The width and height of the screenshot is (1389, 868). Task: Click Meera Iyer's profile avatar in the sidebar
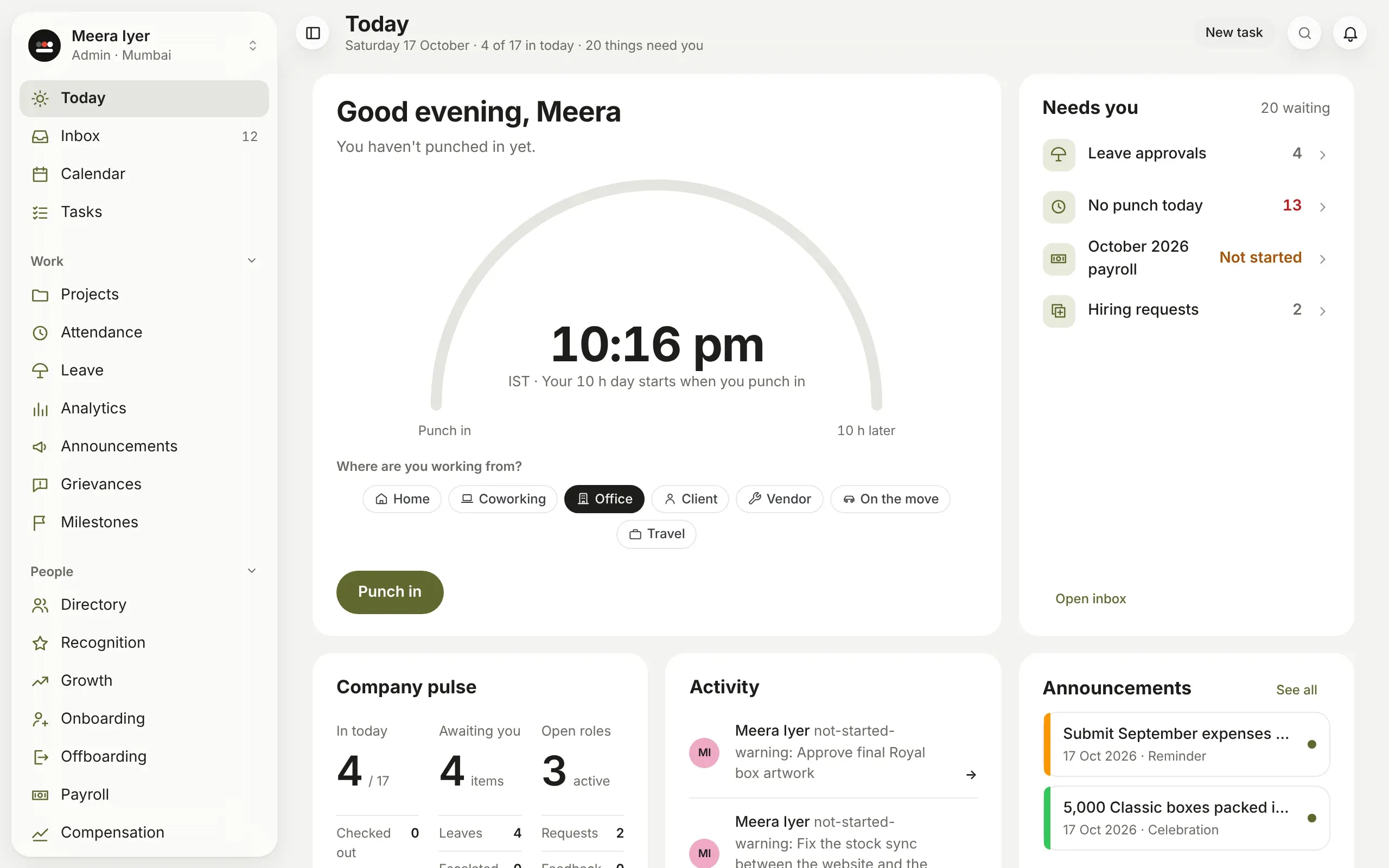click(x=45, y=46)
